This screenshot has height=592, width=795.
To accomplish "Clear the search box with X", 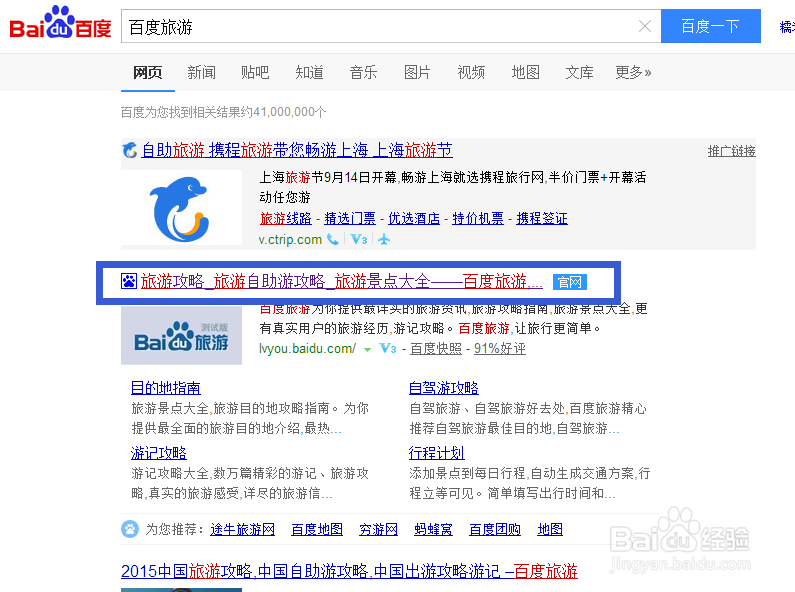I will [644, 26].
